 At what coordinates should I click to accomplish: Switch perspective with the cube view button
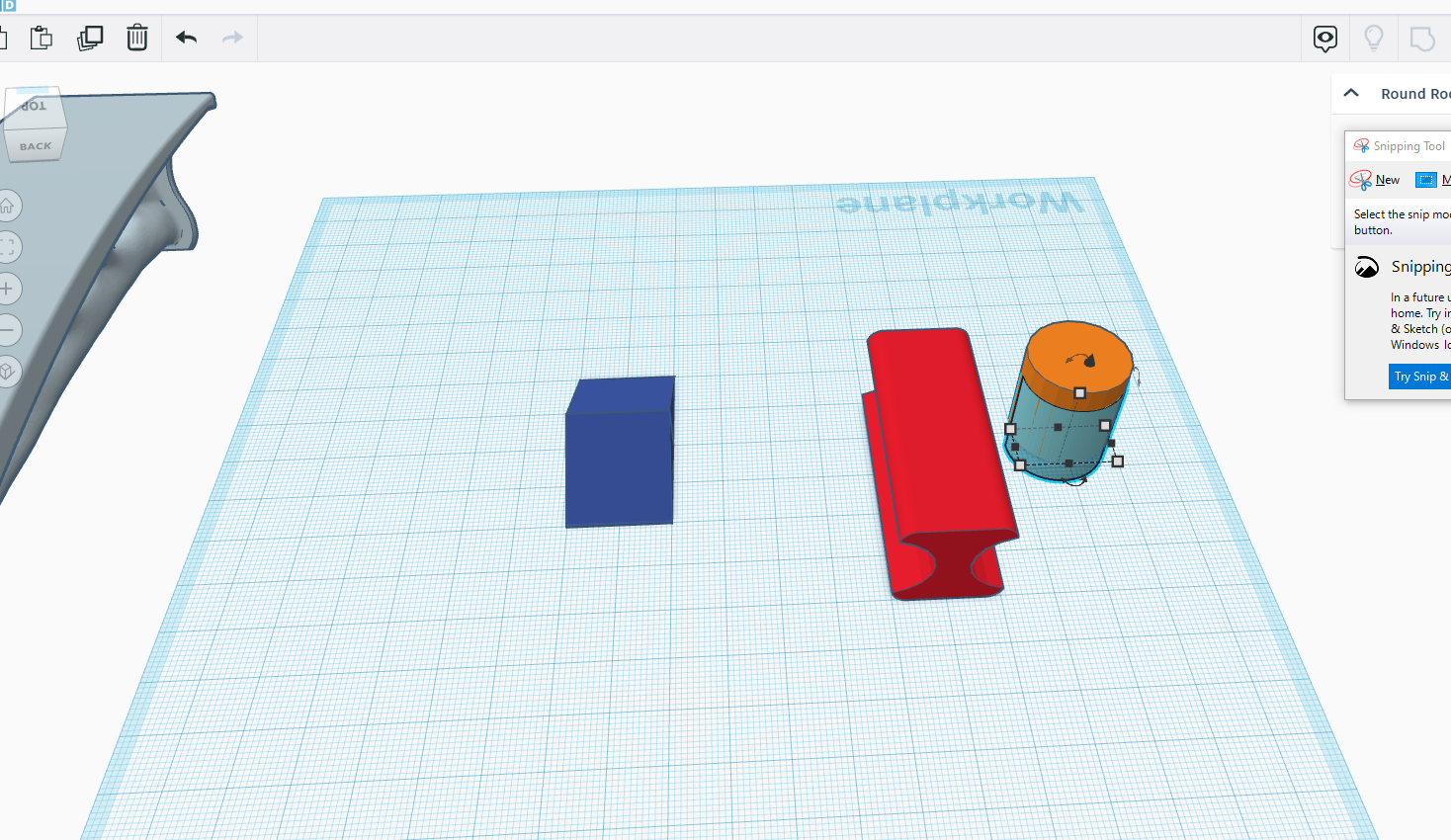7,372
